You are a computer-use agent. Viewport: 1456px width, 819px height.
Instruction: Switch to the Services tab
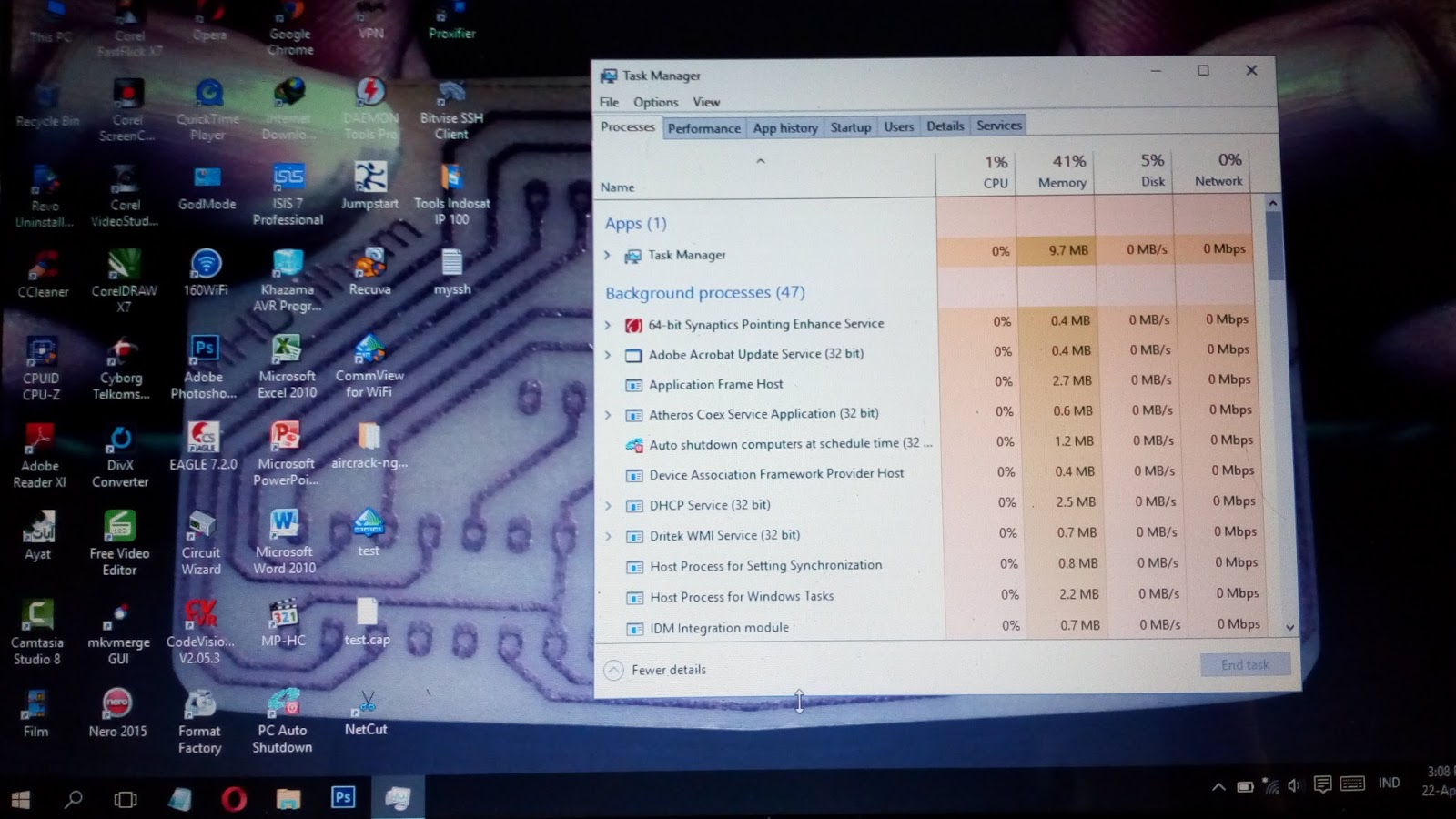999,126
